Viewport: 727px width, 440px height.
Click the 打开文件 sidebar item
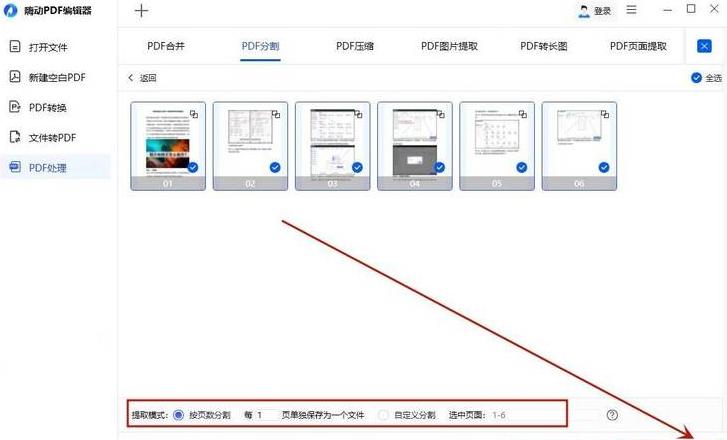(55, 47)
